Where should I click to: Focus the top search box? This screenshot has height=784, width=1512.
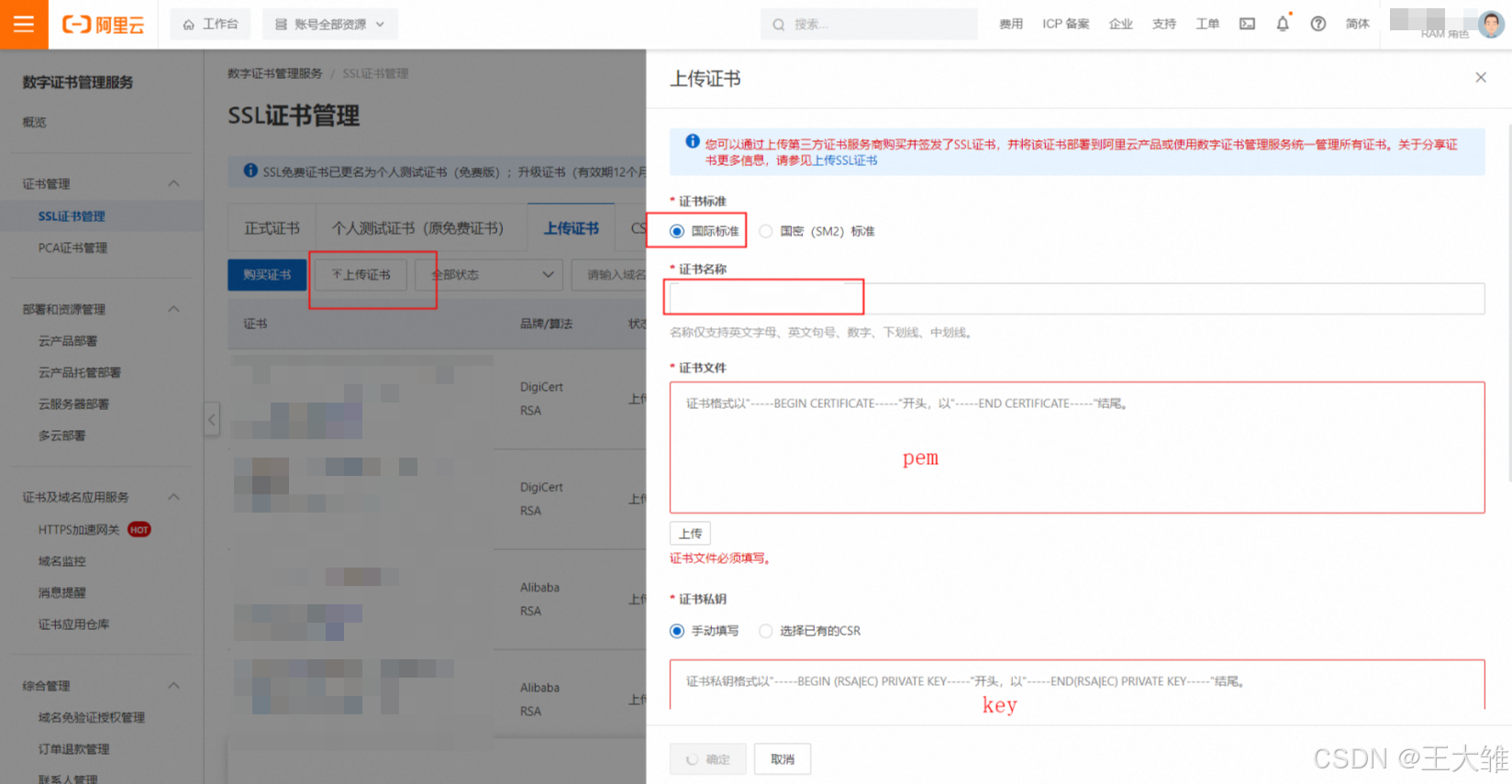coord(869,24)
